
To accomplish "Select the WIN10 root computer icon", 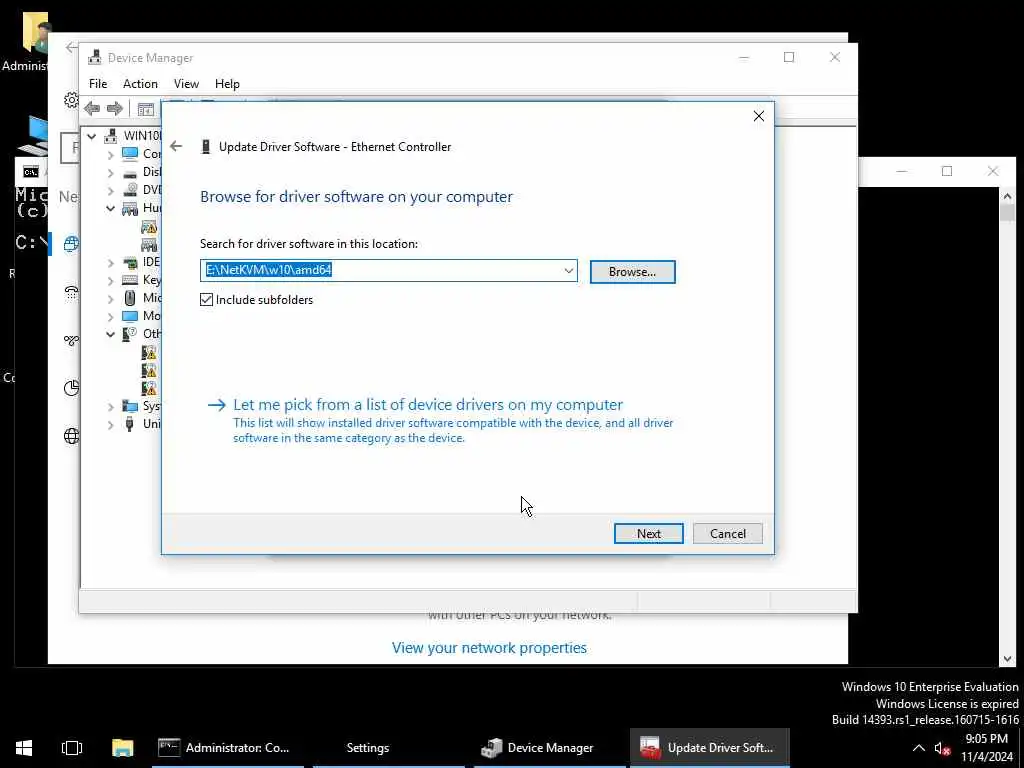I will [x=112, y=135].
